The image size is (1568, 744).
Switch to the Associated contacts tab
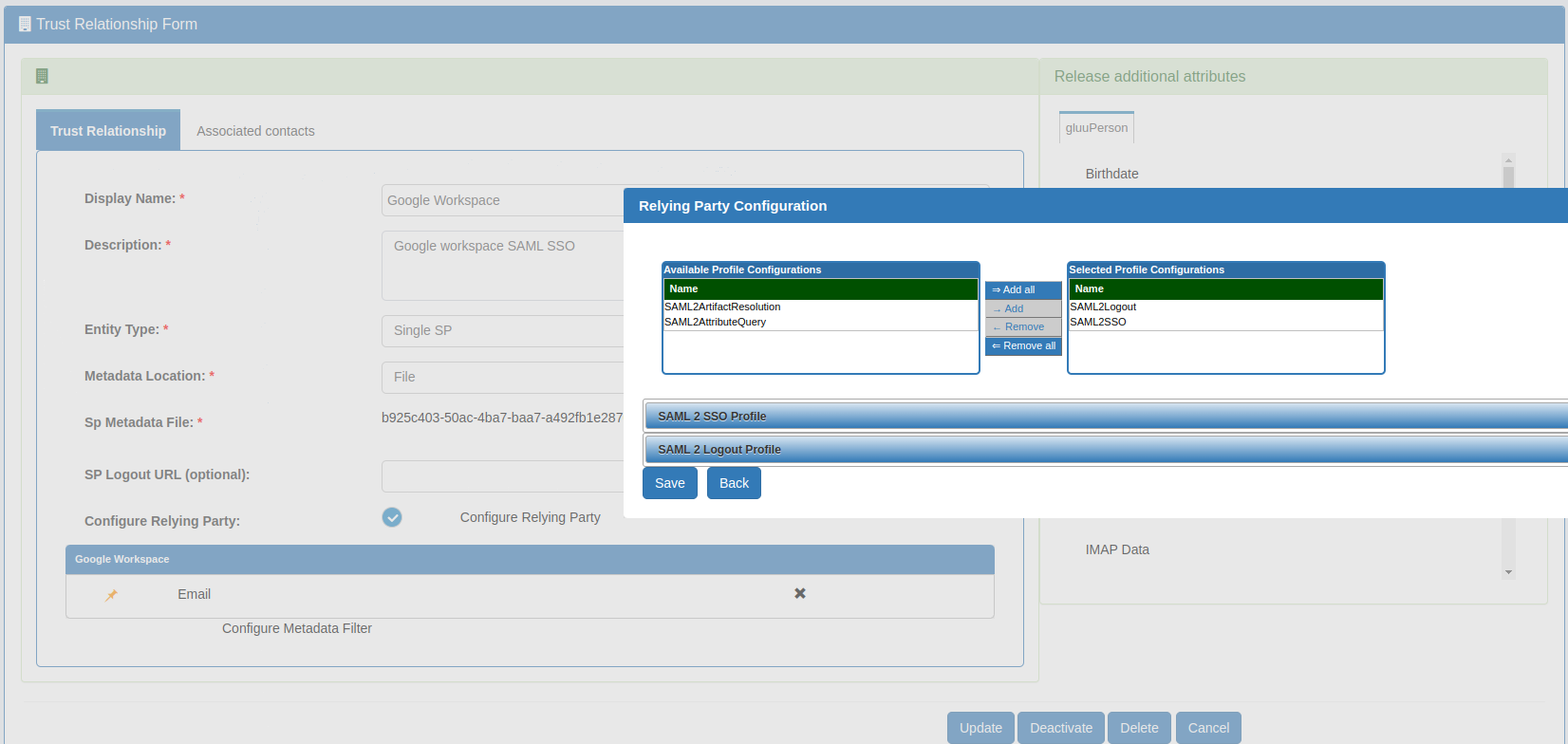255,131
